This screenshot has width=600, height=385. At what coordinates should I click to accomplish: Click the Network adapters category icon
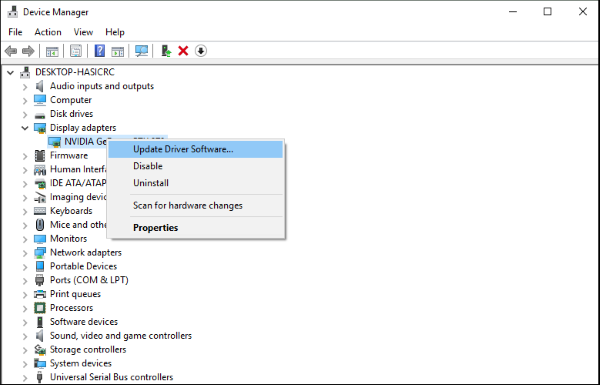point(40,253)
